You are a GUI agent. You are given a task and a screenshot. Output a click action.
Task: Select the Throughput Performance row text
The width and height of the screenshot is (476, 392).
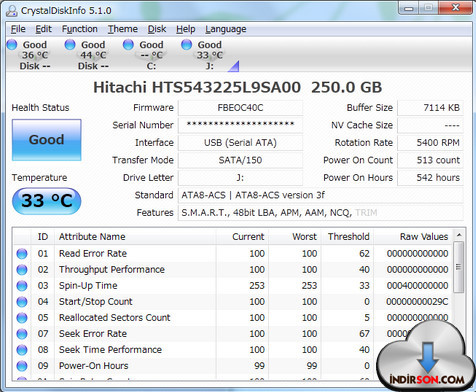tap(112, 270)
